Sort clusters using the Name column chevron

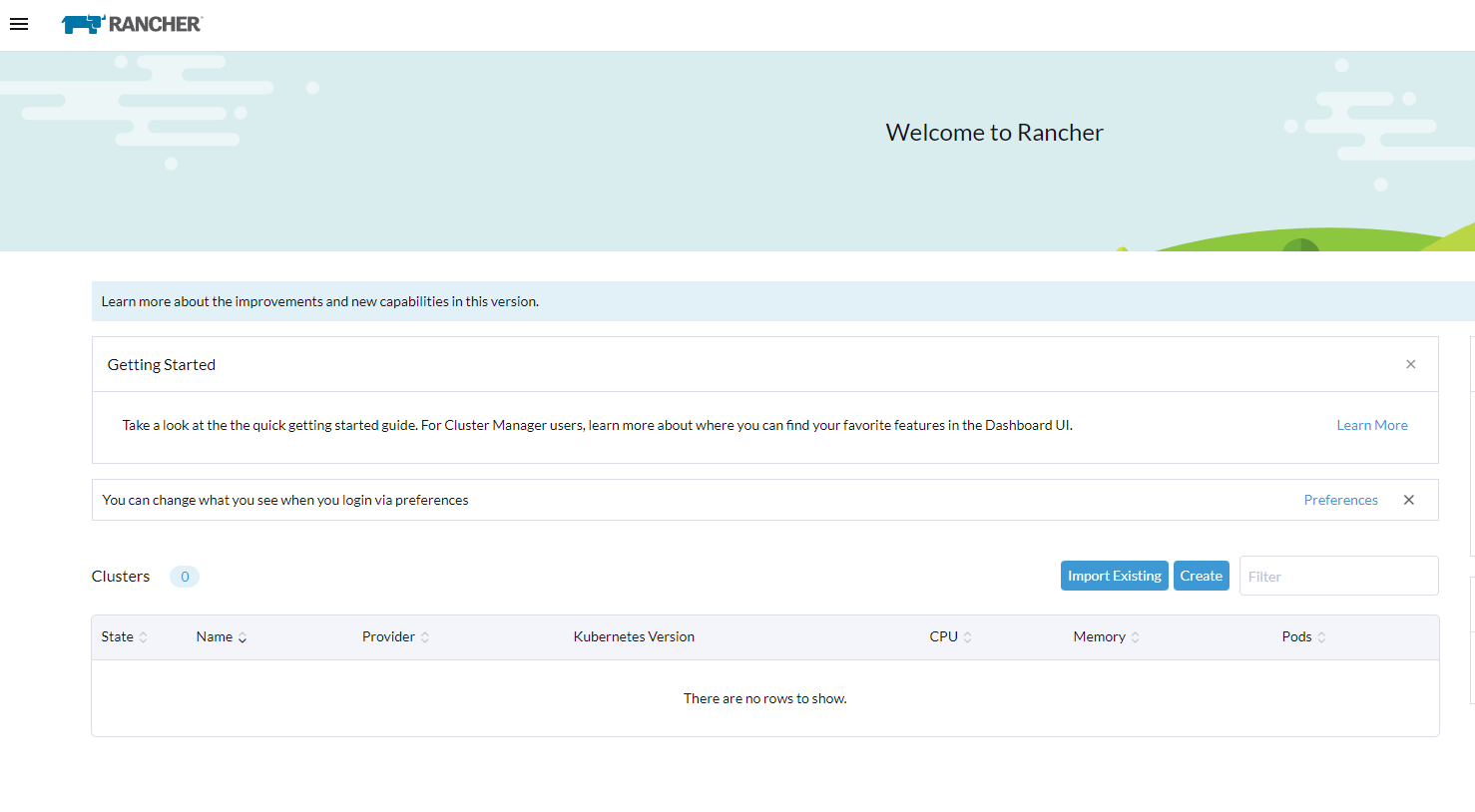[242, 636]
